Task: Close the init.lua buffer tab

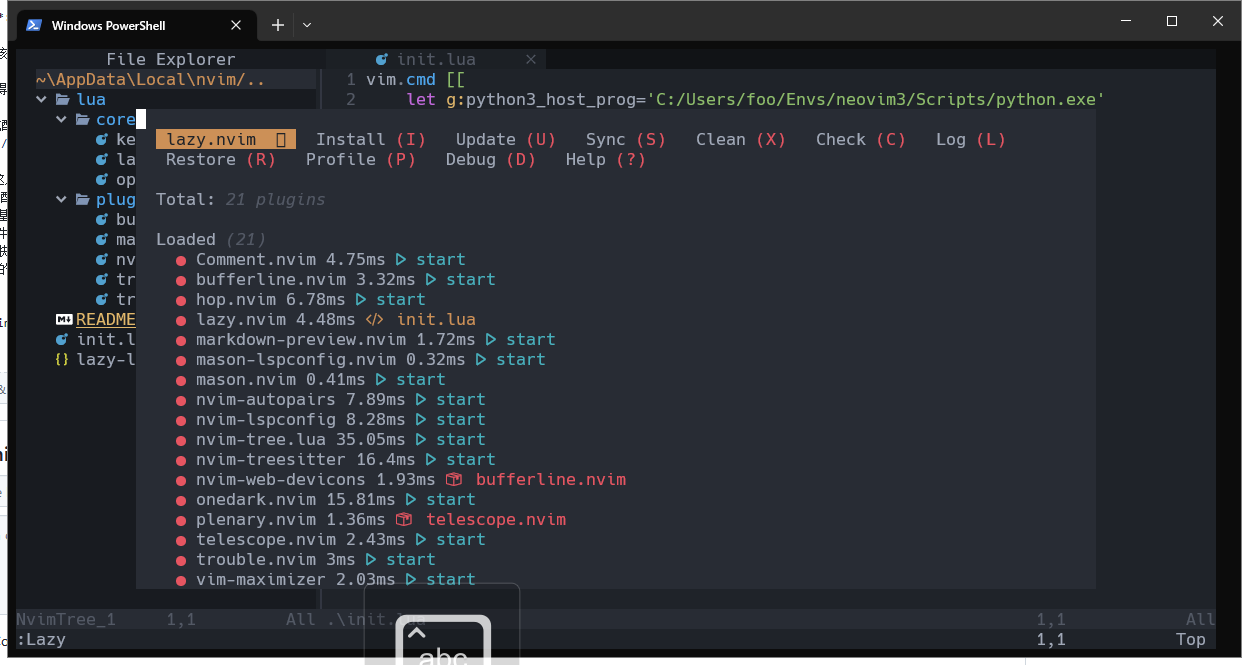Action: [x=531, y=59]
